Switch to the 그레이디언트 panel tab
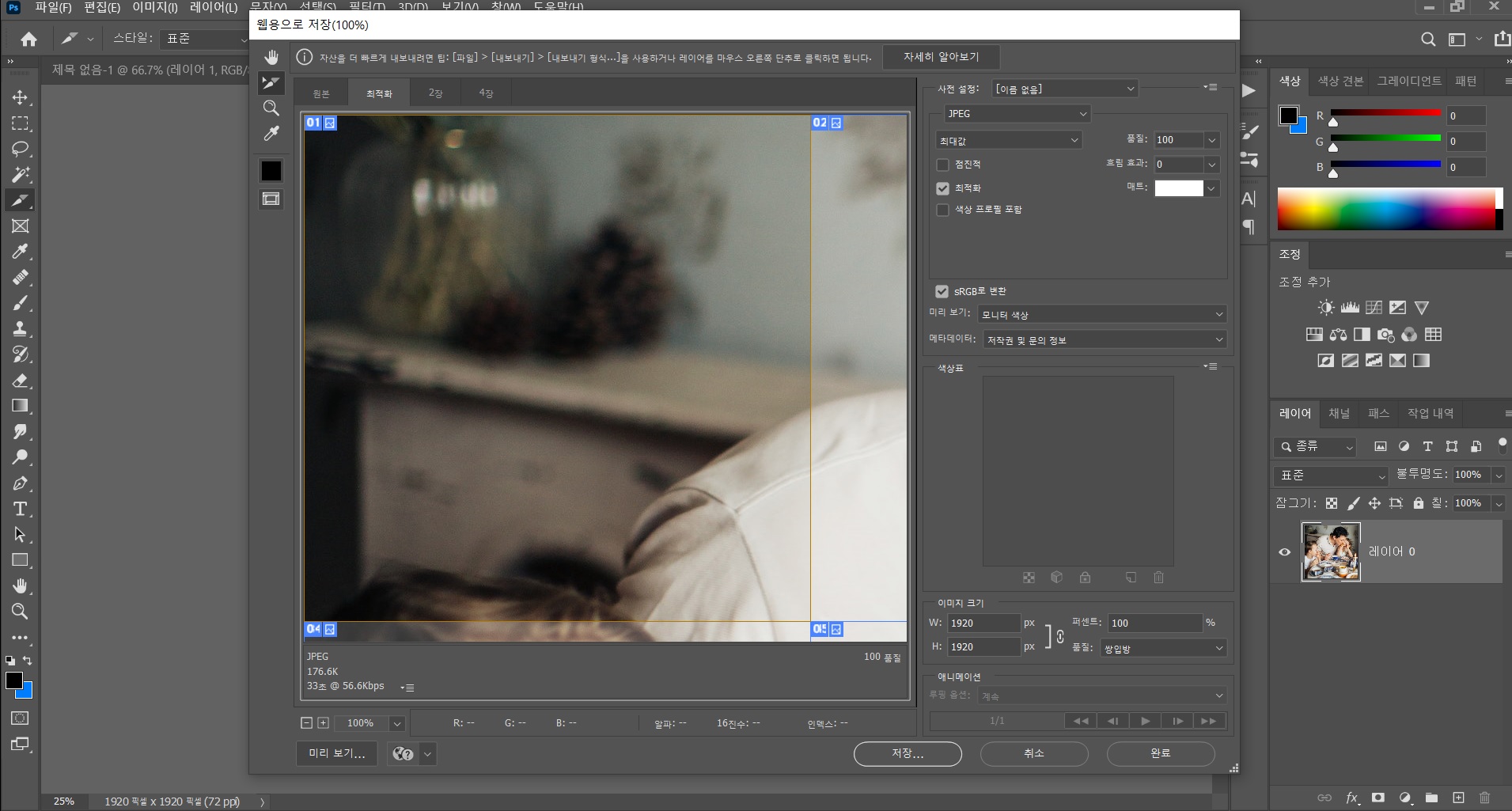 (1408, 81)
